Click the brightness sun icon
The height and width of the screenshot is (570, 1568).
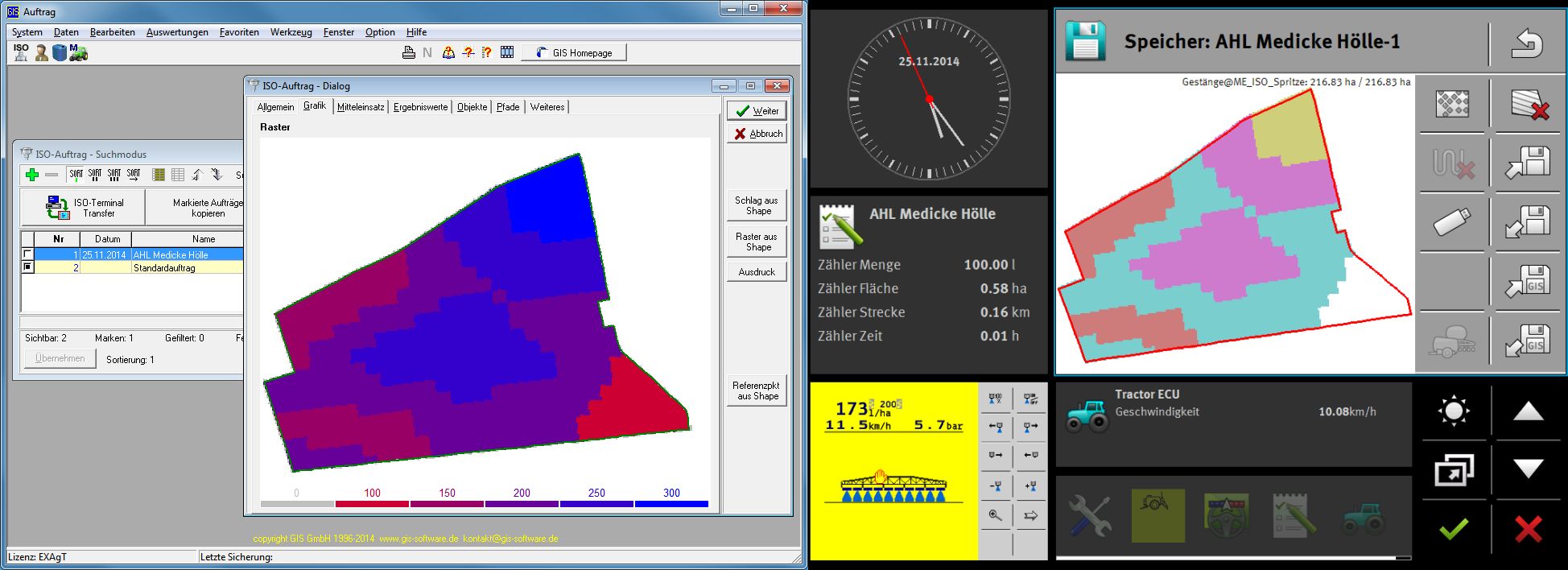[x=1453, y=411]
